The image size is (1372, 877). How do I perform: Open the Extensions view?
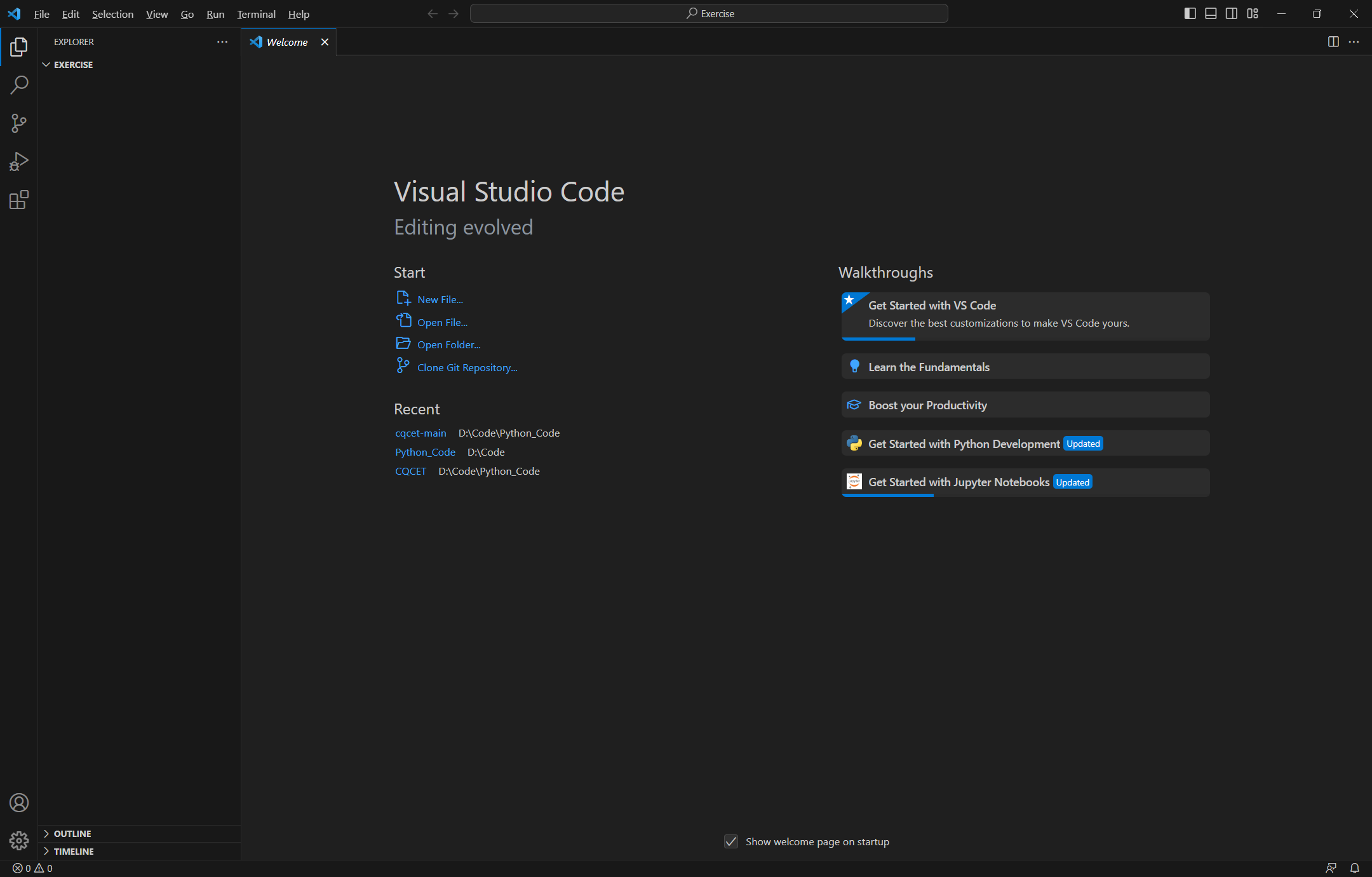(x=19, y=200)
